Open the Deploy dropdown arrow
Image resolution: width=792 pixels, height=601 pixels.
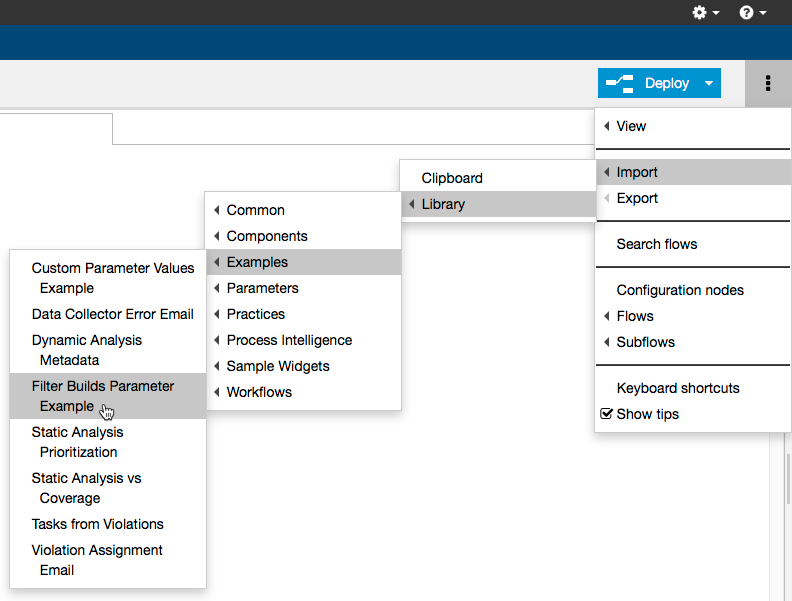tap(709, 83)
